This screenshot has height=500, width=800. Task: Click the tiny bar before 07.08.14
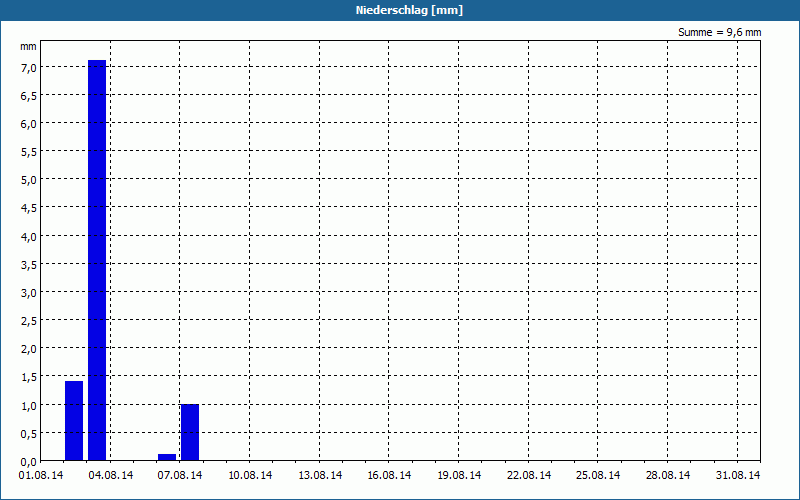167,457
